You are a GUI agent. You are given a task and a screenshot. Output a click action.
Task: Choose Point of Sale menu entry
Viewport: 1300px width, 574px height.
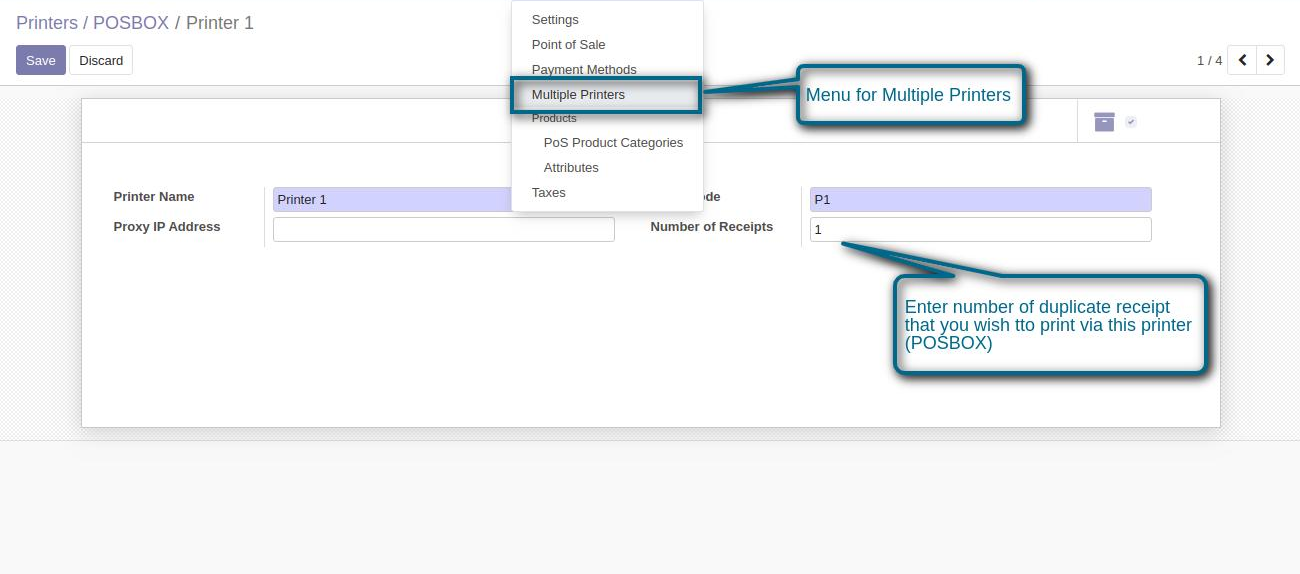(568, 45)
